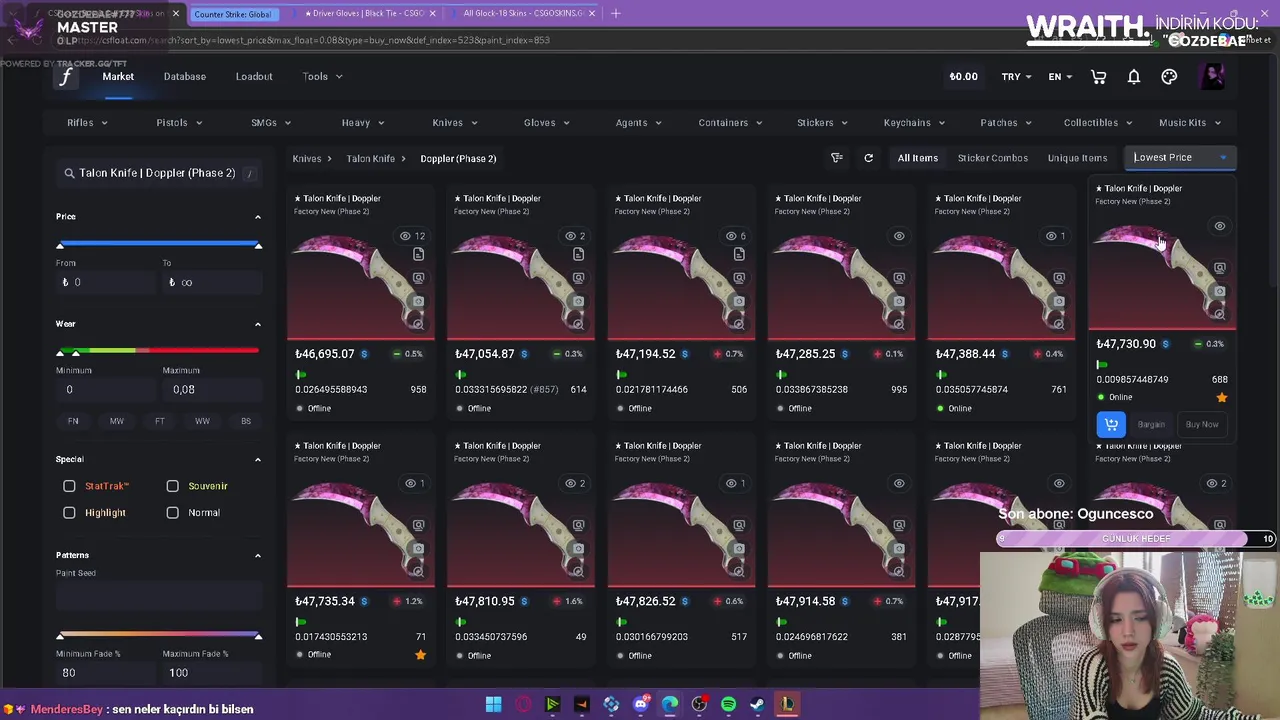Open the shopping cart in the header
The image size is (1280, 720).
(x=1099, y=77)
